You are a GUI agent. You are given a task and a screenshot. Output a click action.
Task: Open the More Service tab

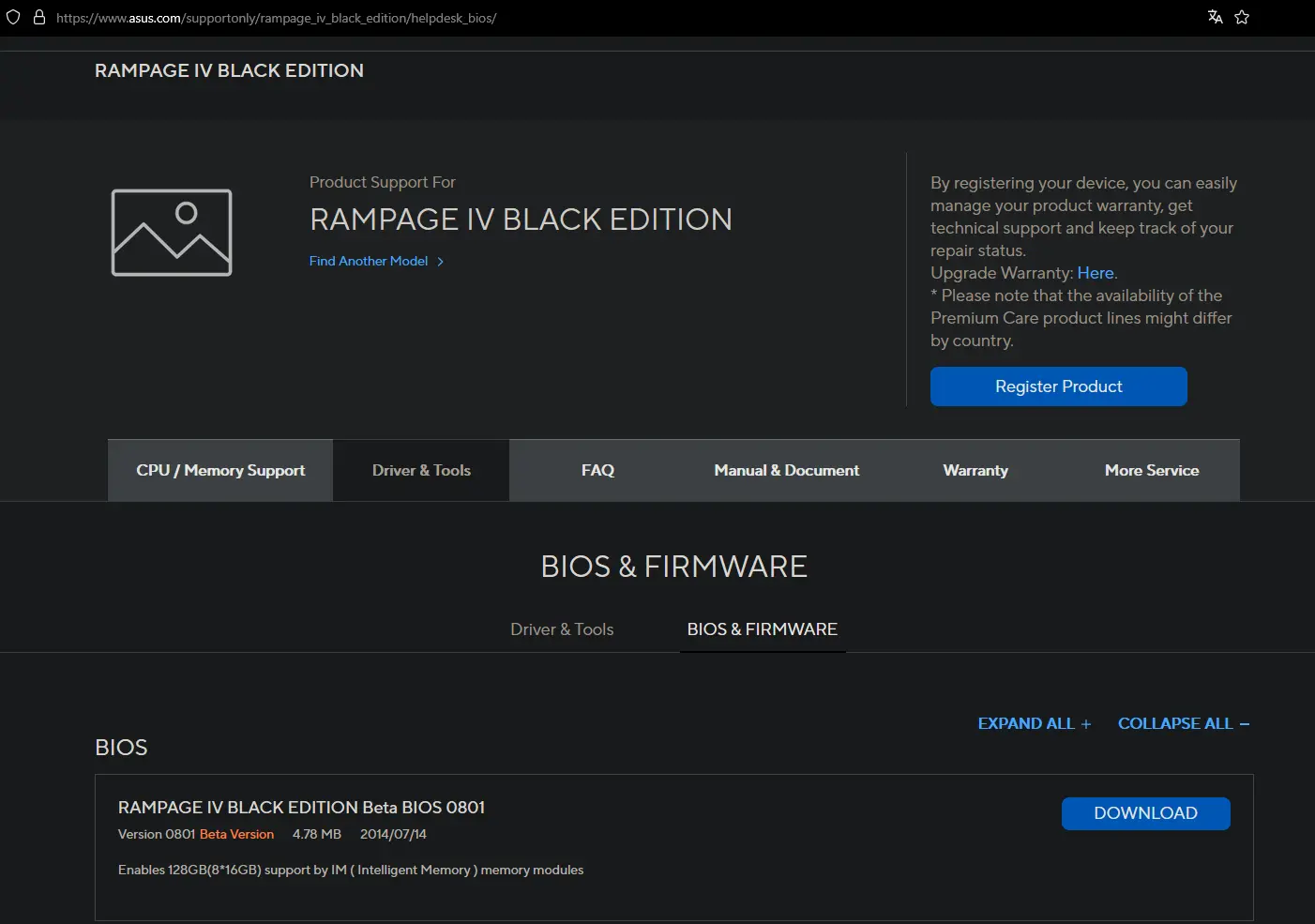(x=1152, y=470)
